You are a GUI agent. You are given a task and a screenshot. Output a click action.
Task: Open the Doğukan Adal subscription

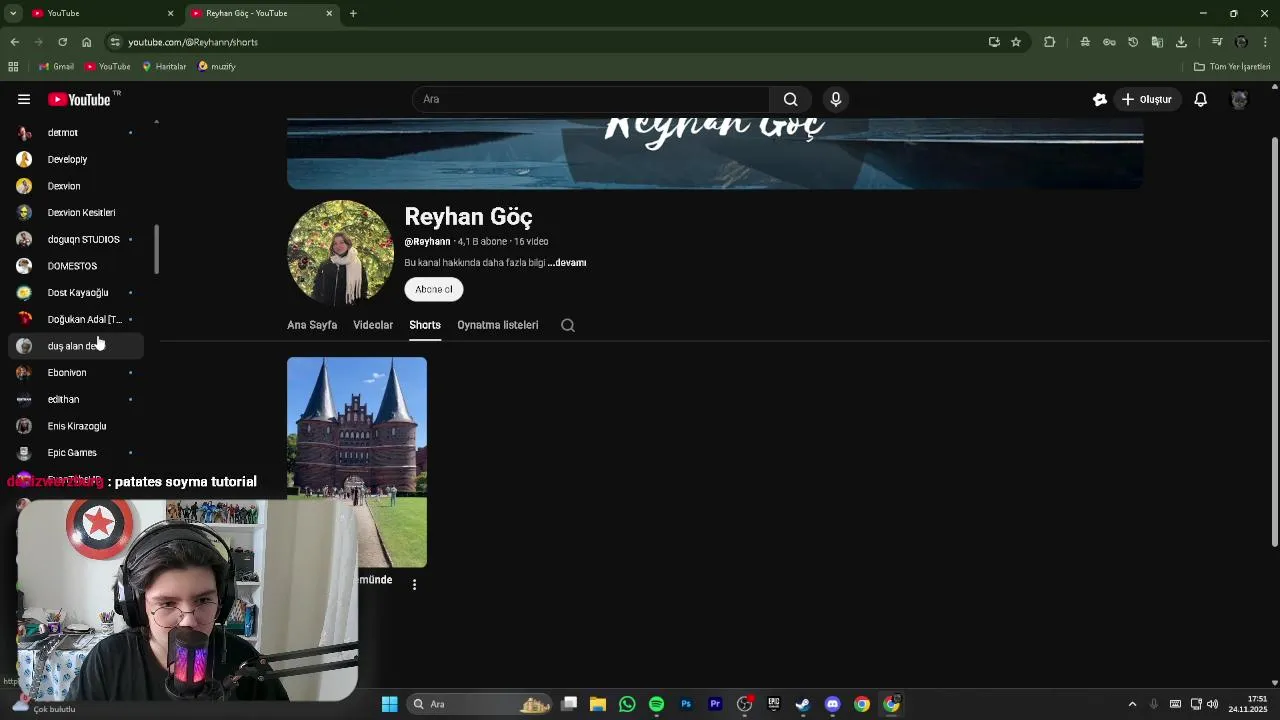coord(75,319)
